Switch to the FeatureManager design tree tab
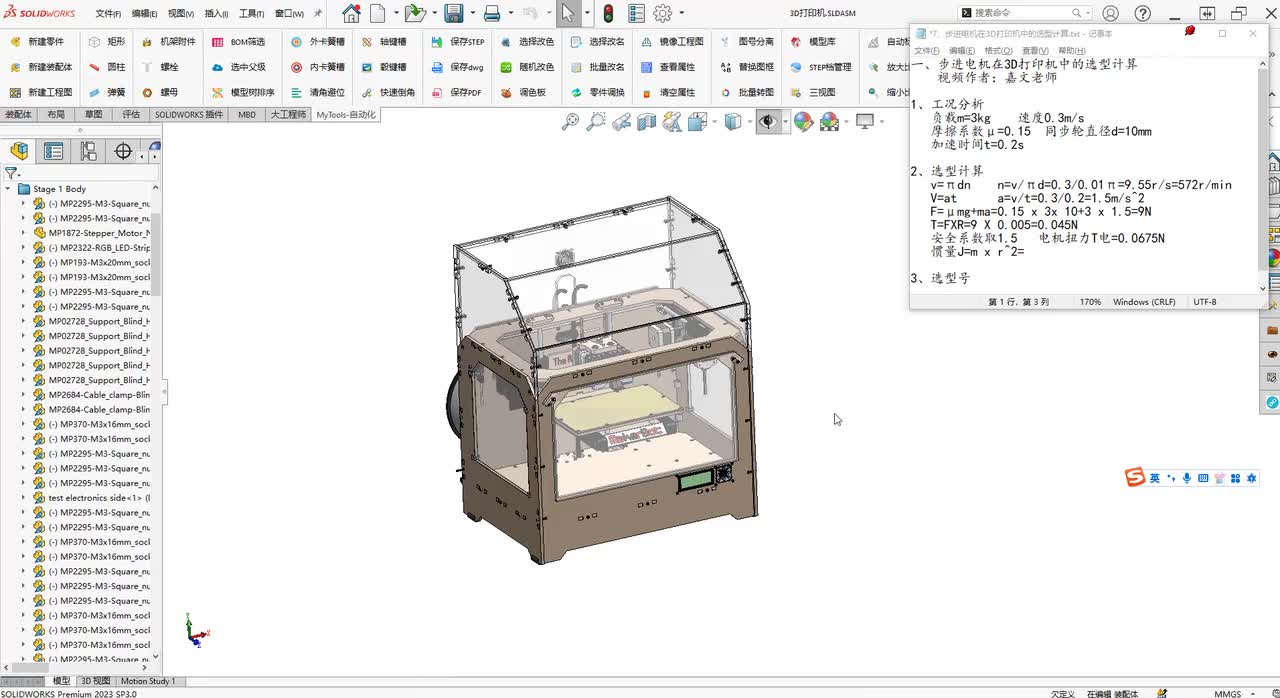The height and width of the screenshot is (698, 1280). coord(19,151)
